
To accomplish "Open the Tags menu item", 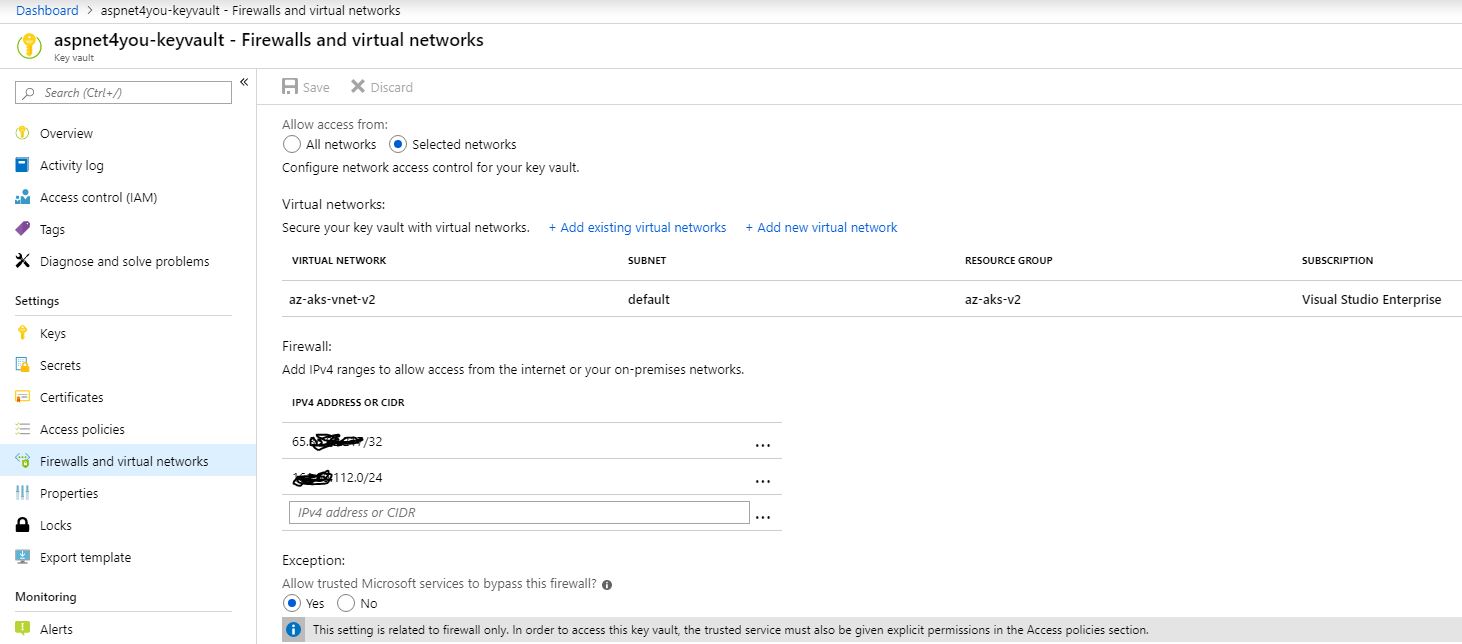I will click(52, 229).
